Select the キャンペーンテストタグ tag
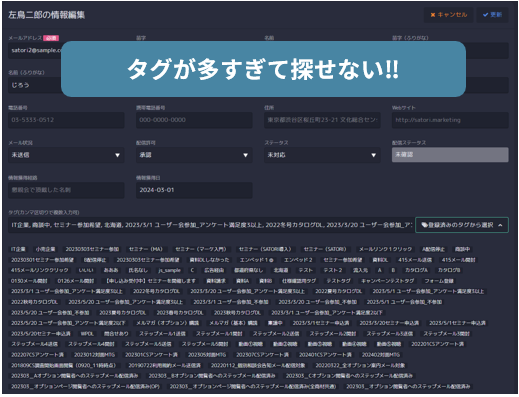Screen dimensions: 519x397 click(x=388, y=281)
